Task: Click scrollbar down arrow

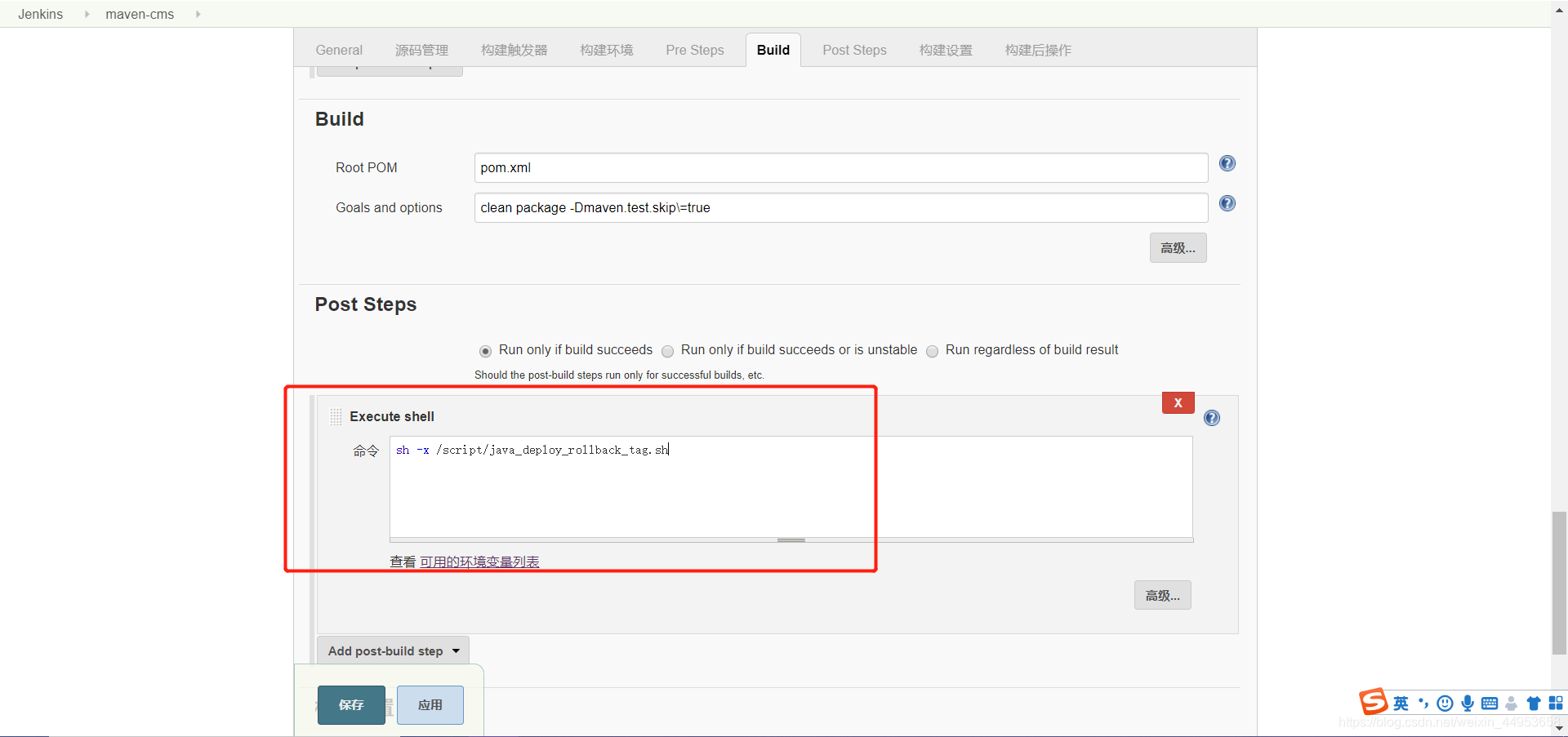Action: [1559, 728]
